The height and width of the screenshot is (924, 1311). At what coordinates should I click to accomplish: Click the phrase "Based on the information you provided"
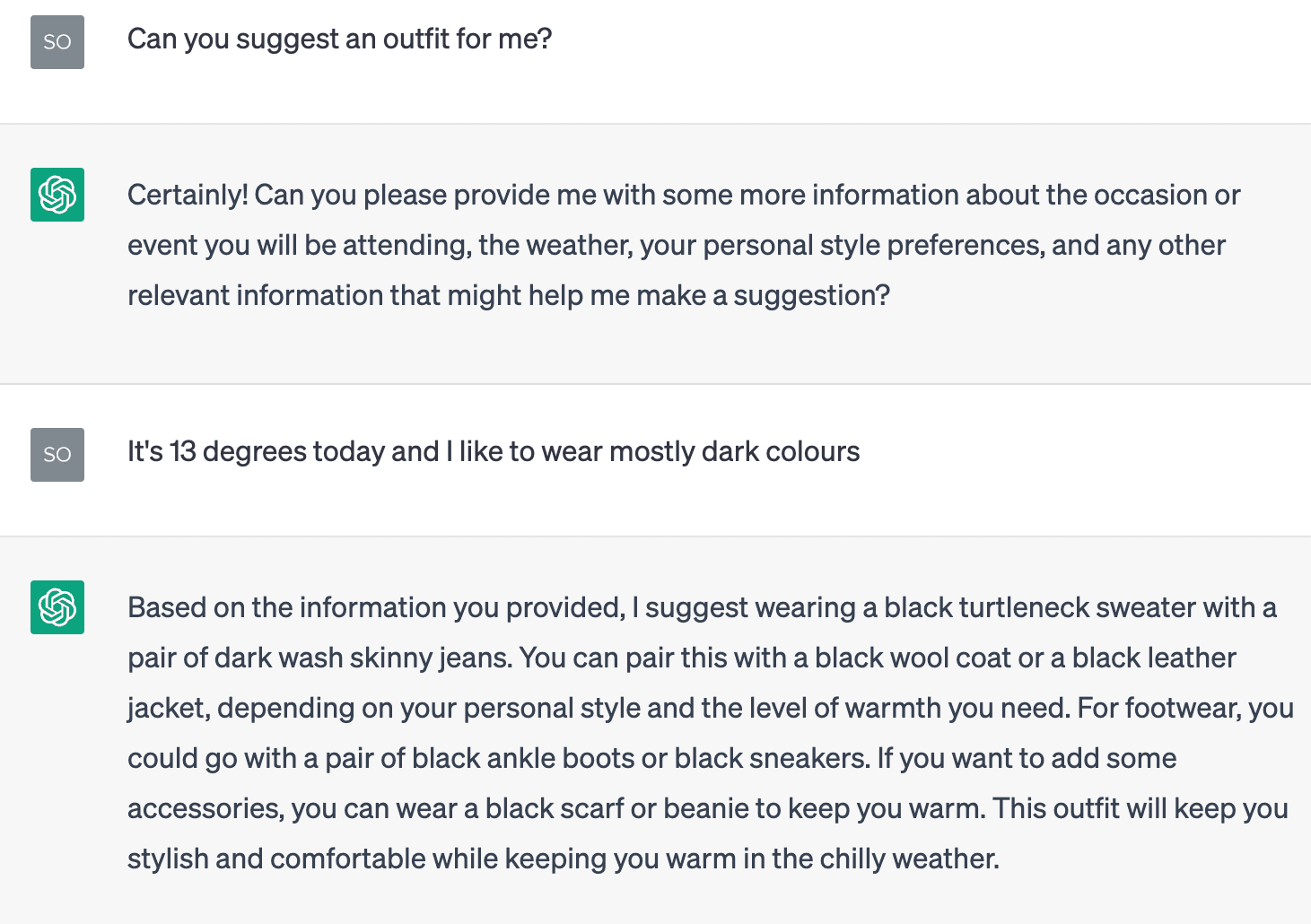click(x=376, y=608)
